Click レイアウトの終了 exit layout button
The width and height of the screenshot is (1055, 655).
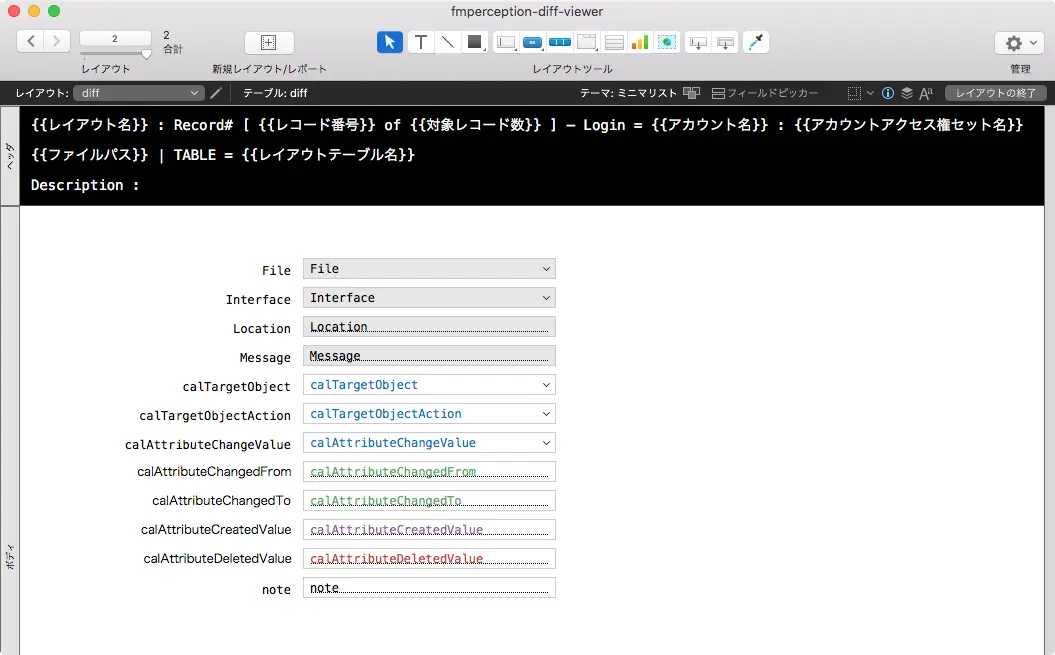(x=996, y=93)
